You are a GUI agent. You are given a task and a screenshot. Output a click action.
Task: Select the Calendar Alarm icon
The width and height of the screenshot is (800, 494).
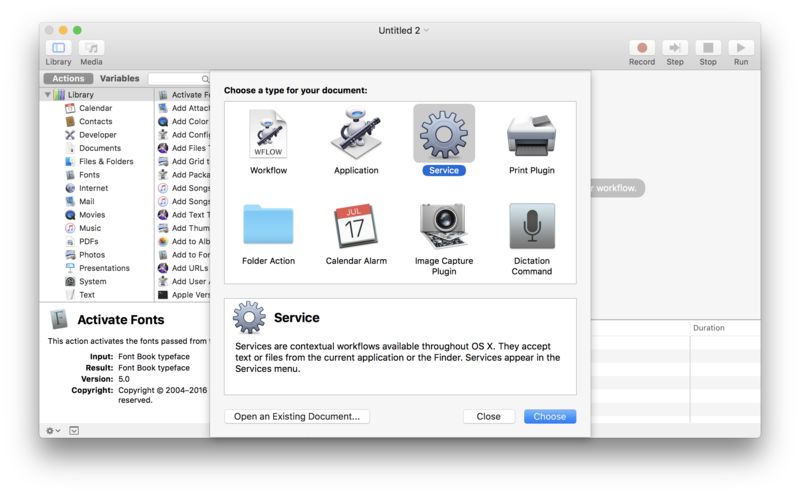tap(356, 226)
